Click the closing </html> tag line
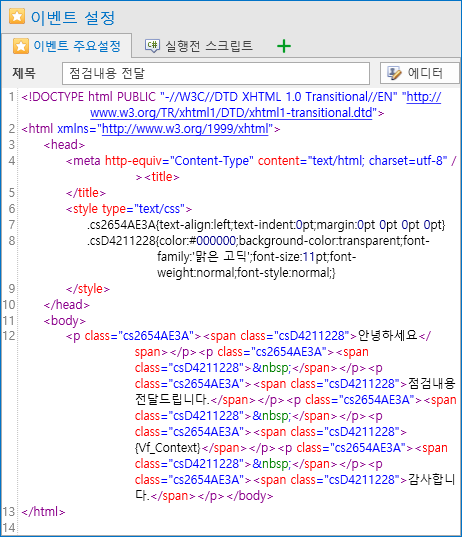The height and width of the screenshot is (537, 462). click(43, 512)
